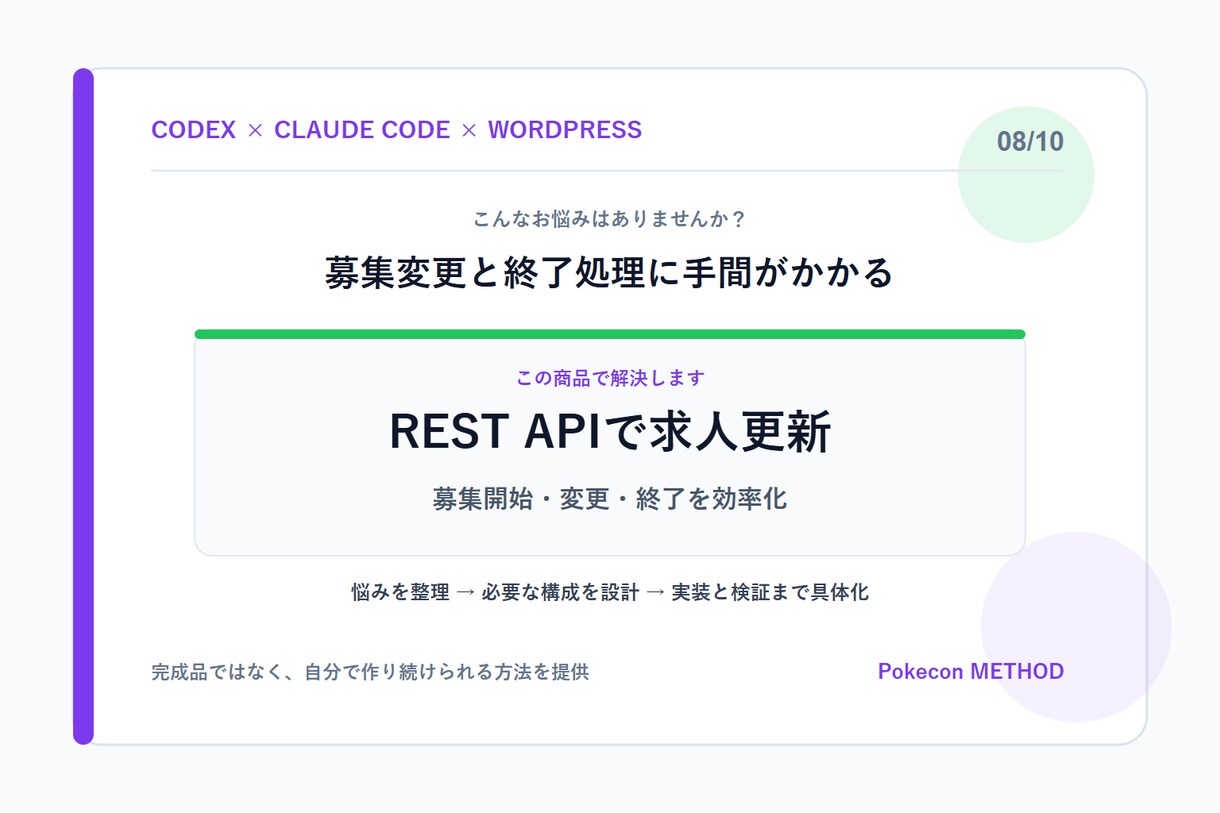Click the question "こんなお悩みはありませんか？"
Viewport: 1220px width, 813px height.
pyautogui.click(x=610, y=218)
